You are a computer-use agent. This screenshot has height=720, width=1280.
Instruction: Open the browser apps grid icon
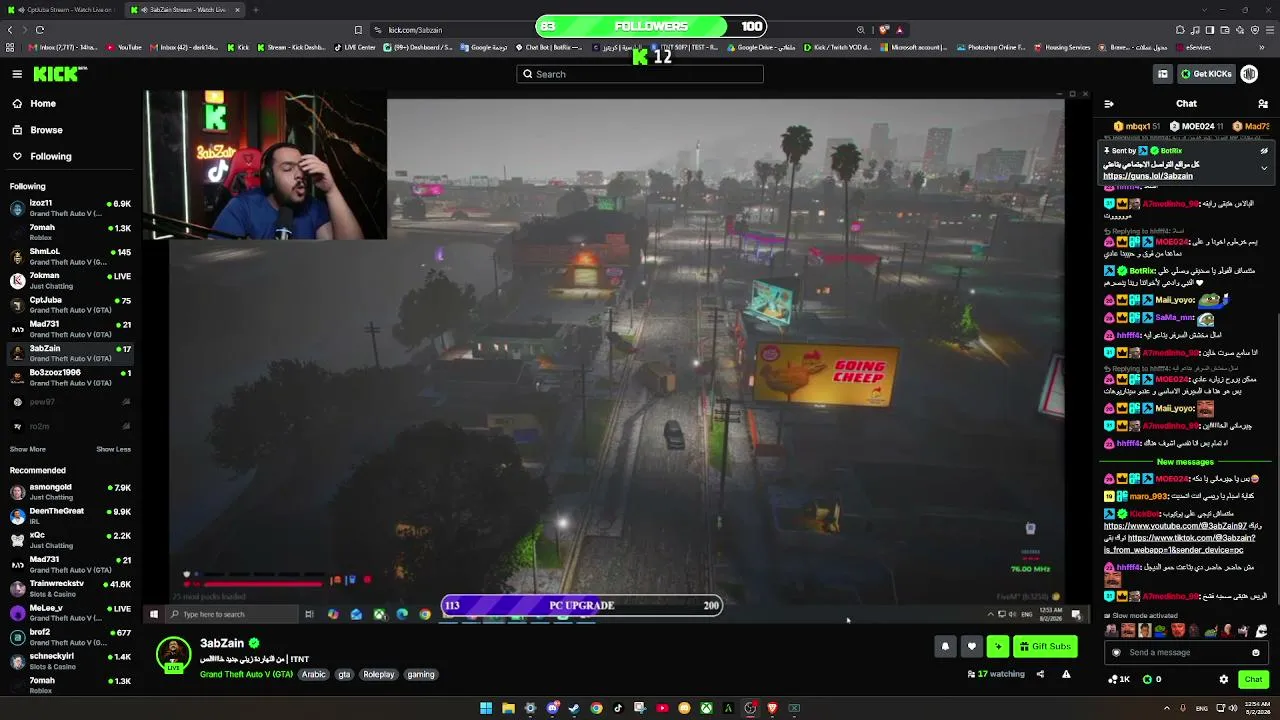click(10, 47)
